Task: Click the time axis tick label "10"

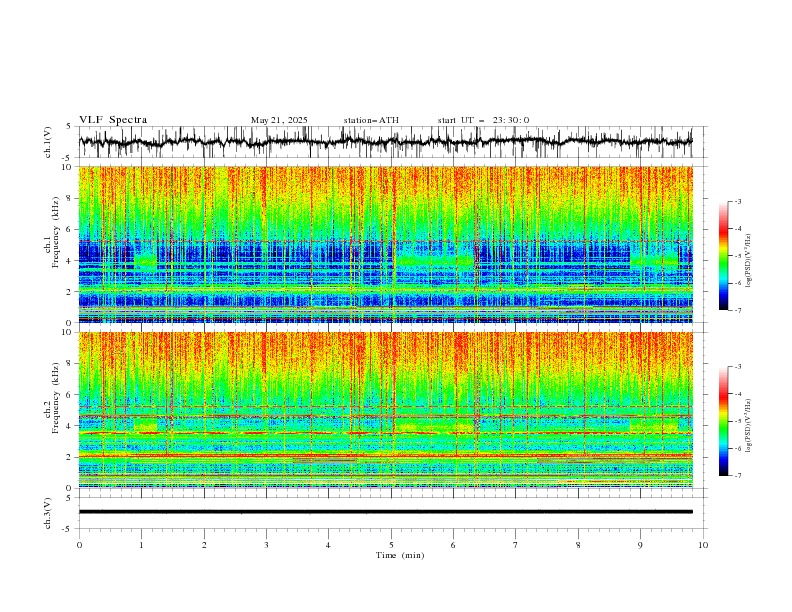Action: [x=703, y=545]
